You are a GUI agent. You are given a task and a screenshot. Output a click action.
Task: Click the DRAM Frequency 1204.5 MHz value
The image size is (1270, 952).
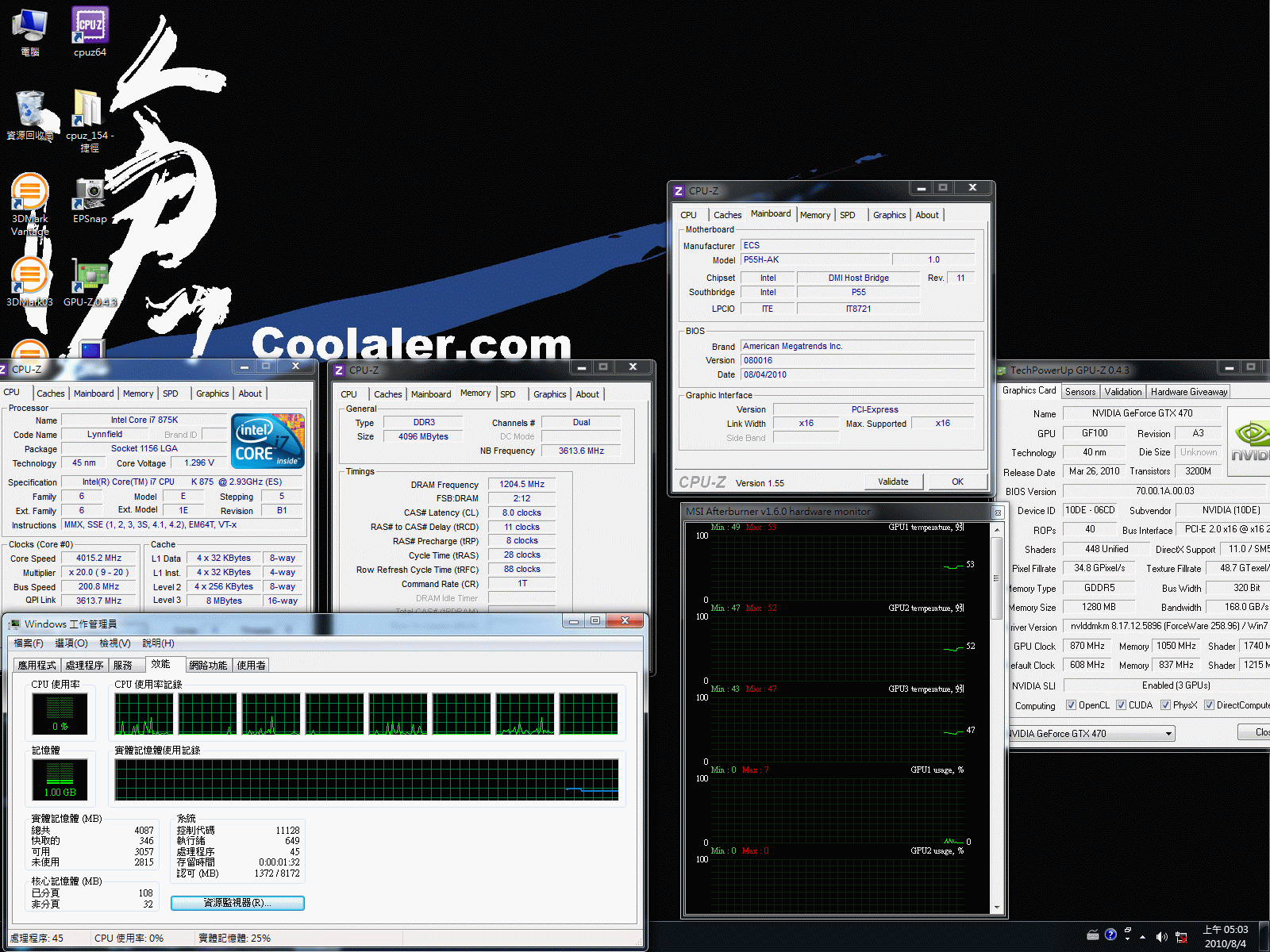(521, 484)
